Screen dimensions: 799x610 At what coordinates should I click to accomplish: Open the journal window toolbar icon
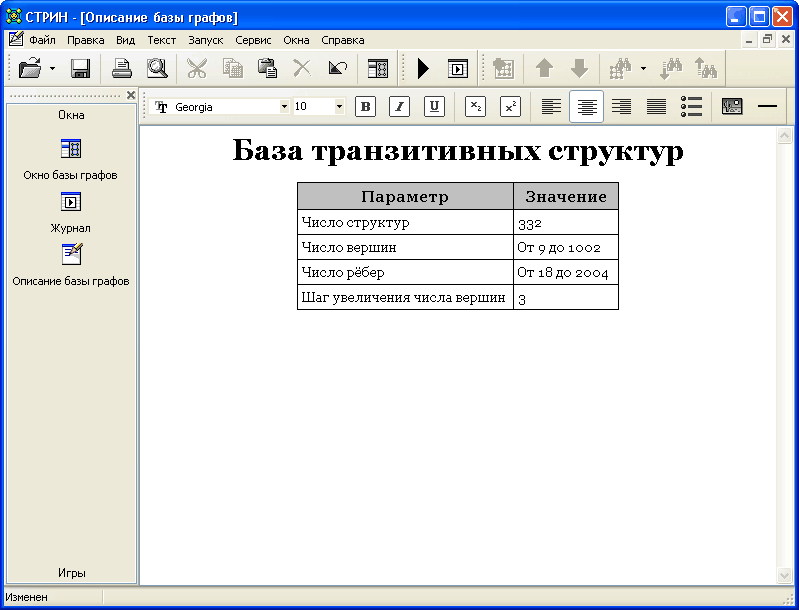coord(458,68)
